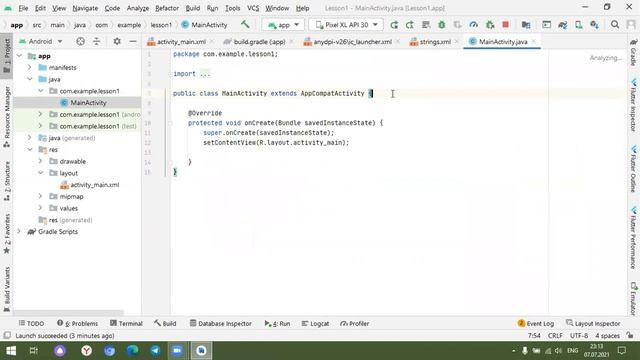This screenshot has height=360, width=640.
Task: Open the Flutter Performance side panel
Action: (x=633, y=238)
